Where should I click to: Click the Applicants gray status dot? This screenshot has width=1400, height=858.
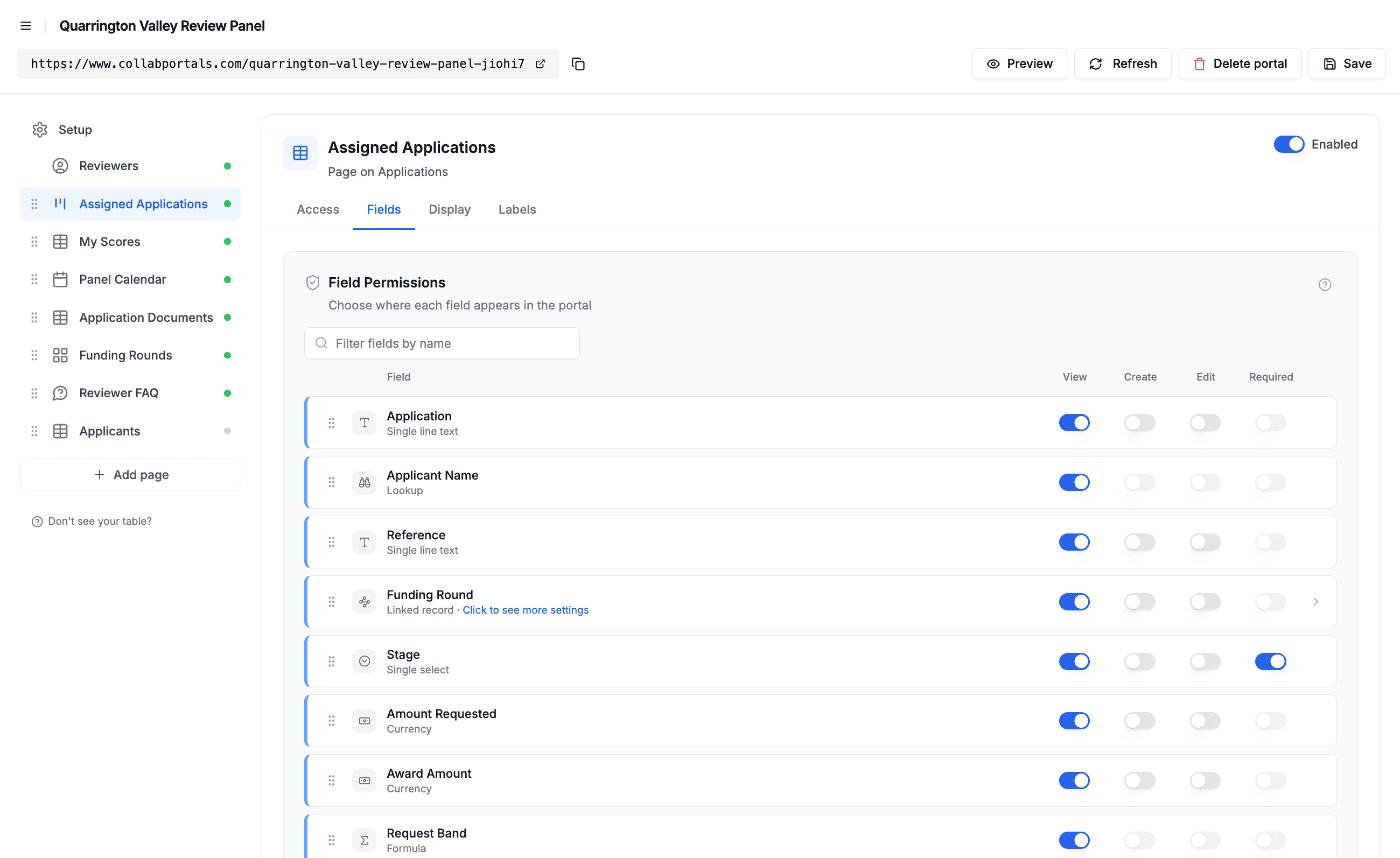coord(227,431)
